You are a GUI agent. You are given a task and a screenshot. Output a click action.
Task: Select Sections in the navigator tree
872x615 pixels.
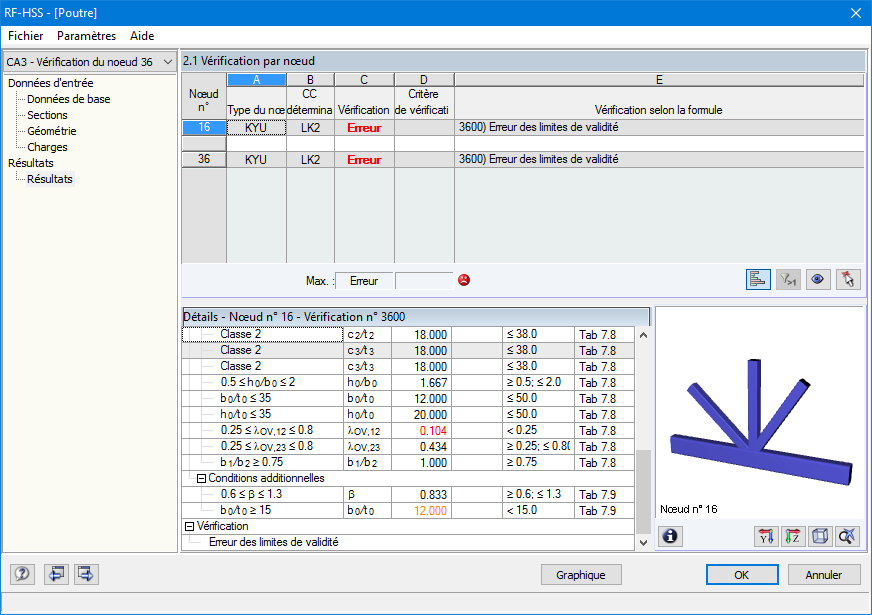tap(47, 115)
